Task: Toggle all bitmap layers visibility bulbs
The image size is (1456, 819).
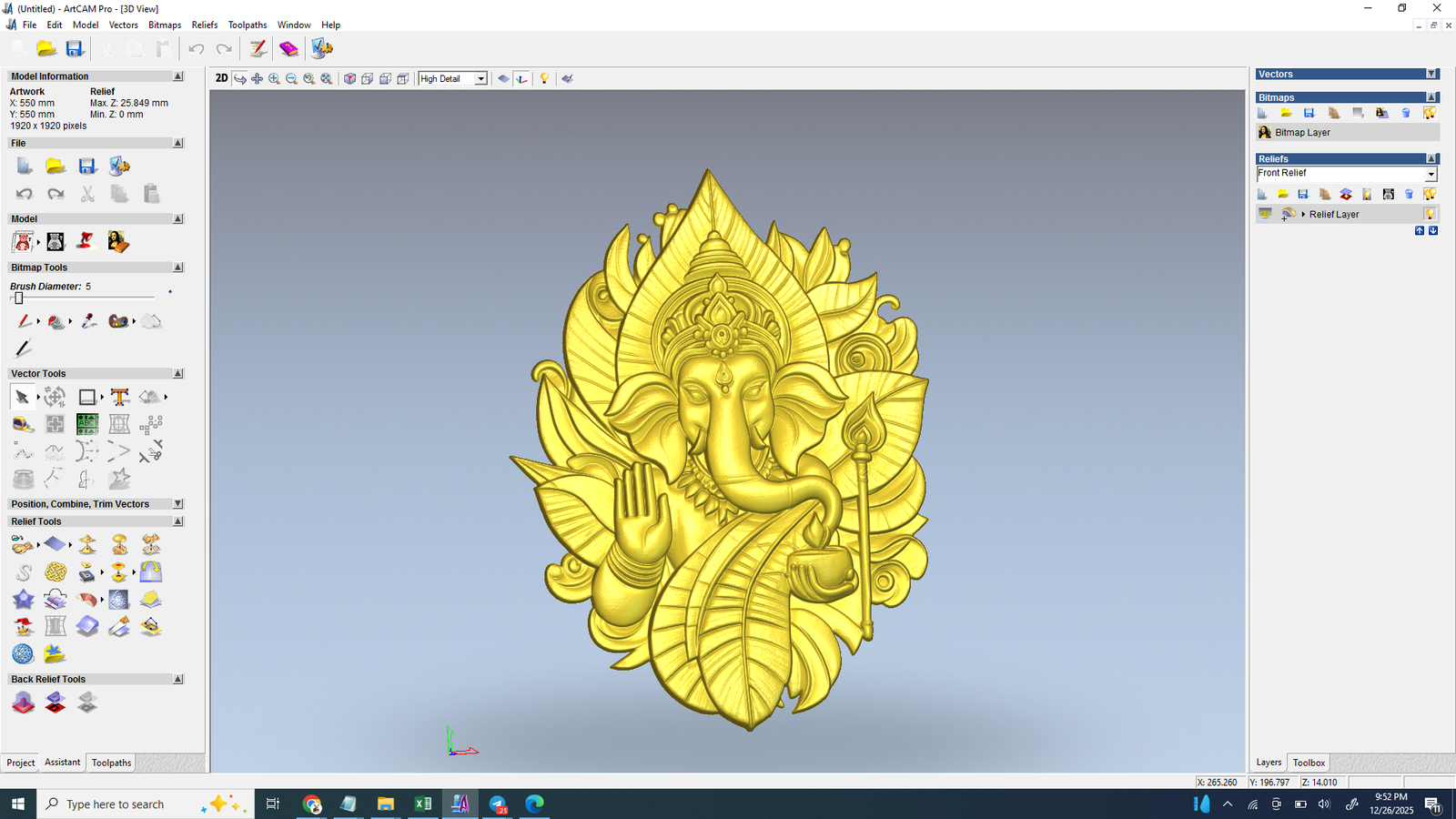Action: tap(1430, 114)
